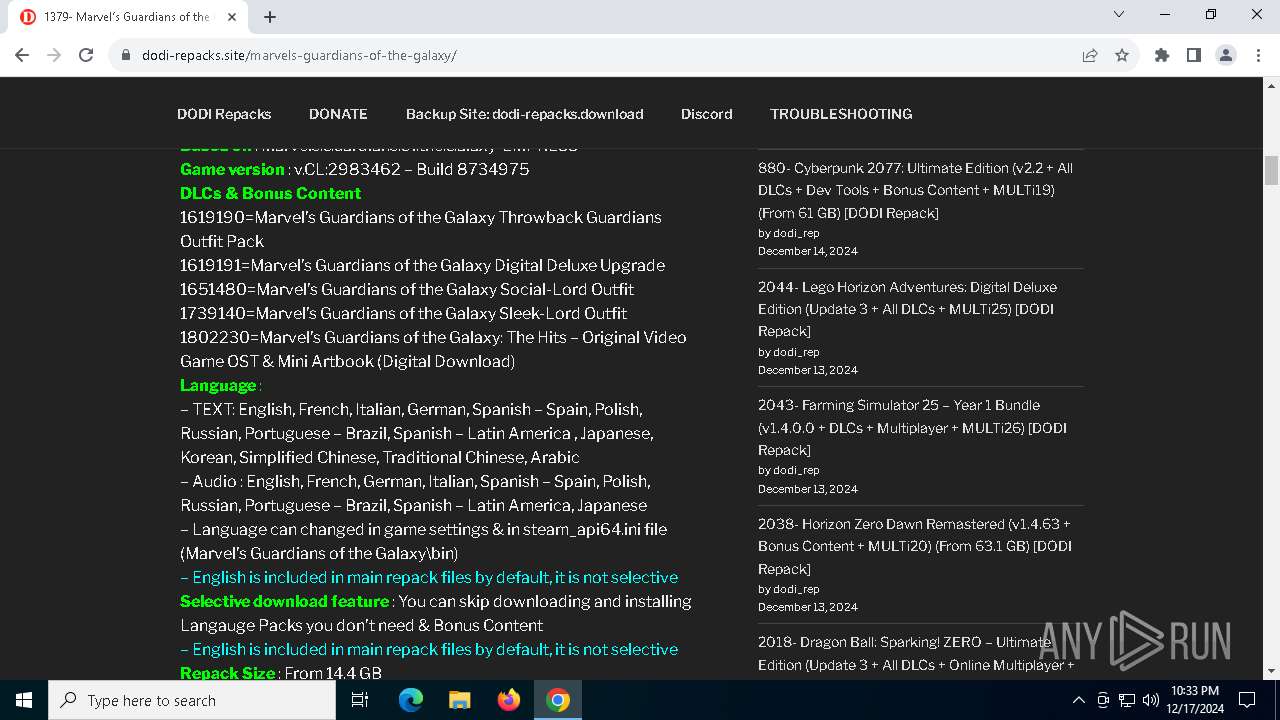Open Chrome's three-dot menu
The image size is (1280, 720).
(x=1258, y=55)
